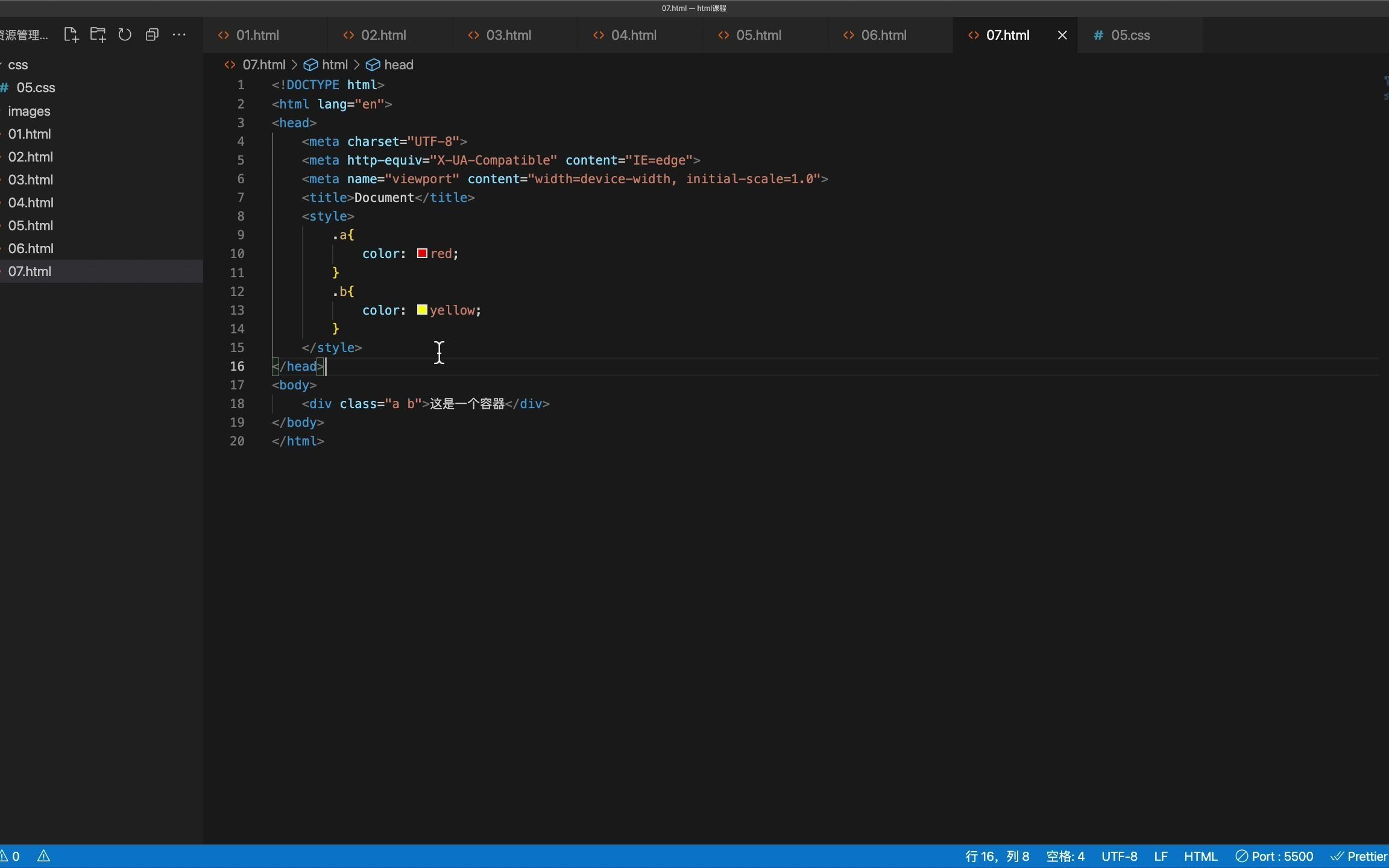Open 02.html in the file tree

101,157
